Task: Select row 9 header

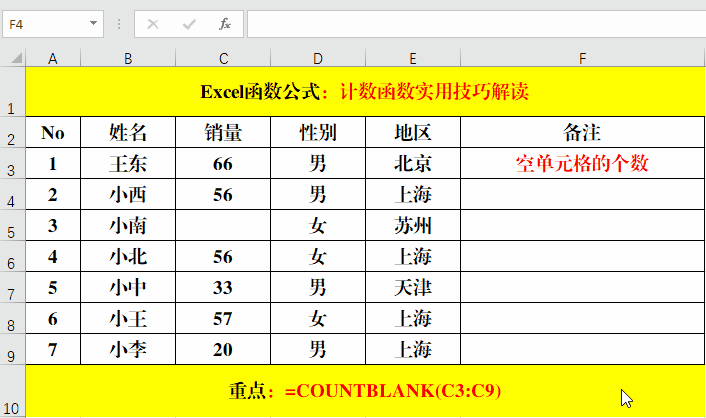Action: [13, 350]
